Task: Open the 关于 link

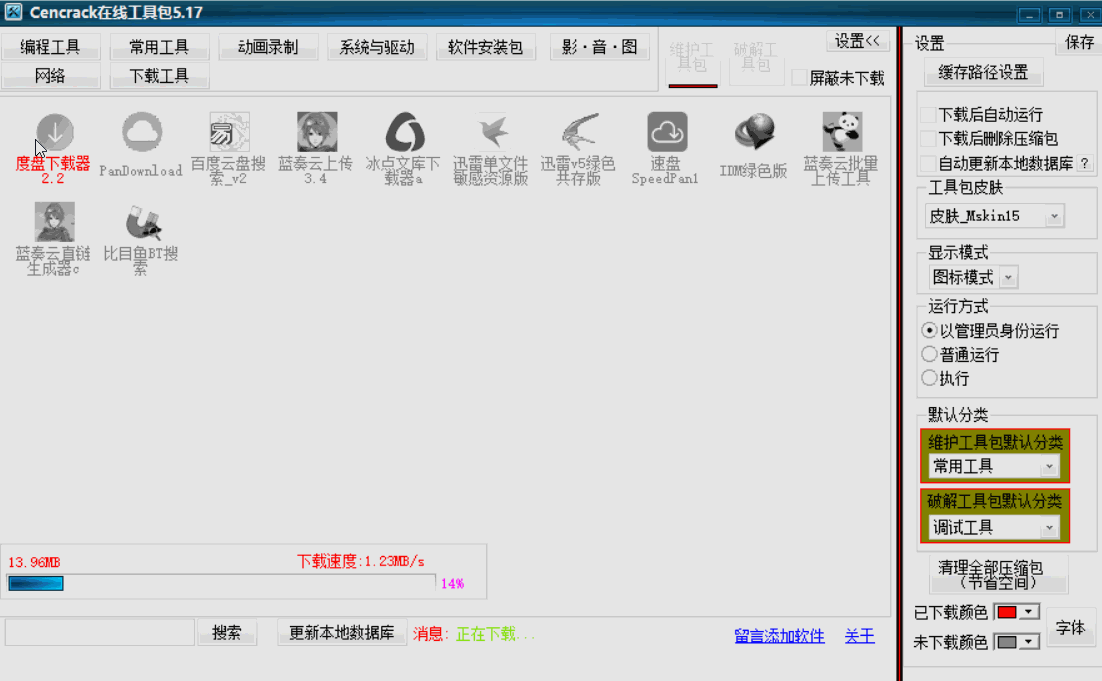Action: click(860, 636)
